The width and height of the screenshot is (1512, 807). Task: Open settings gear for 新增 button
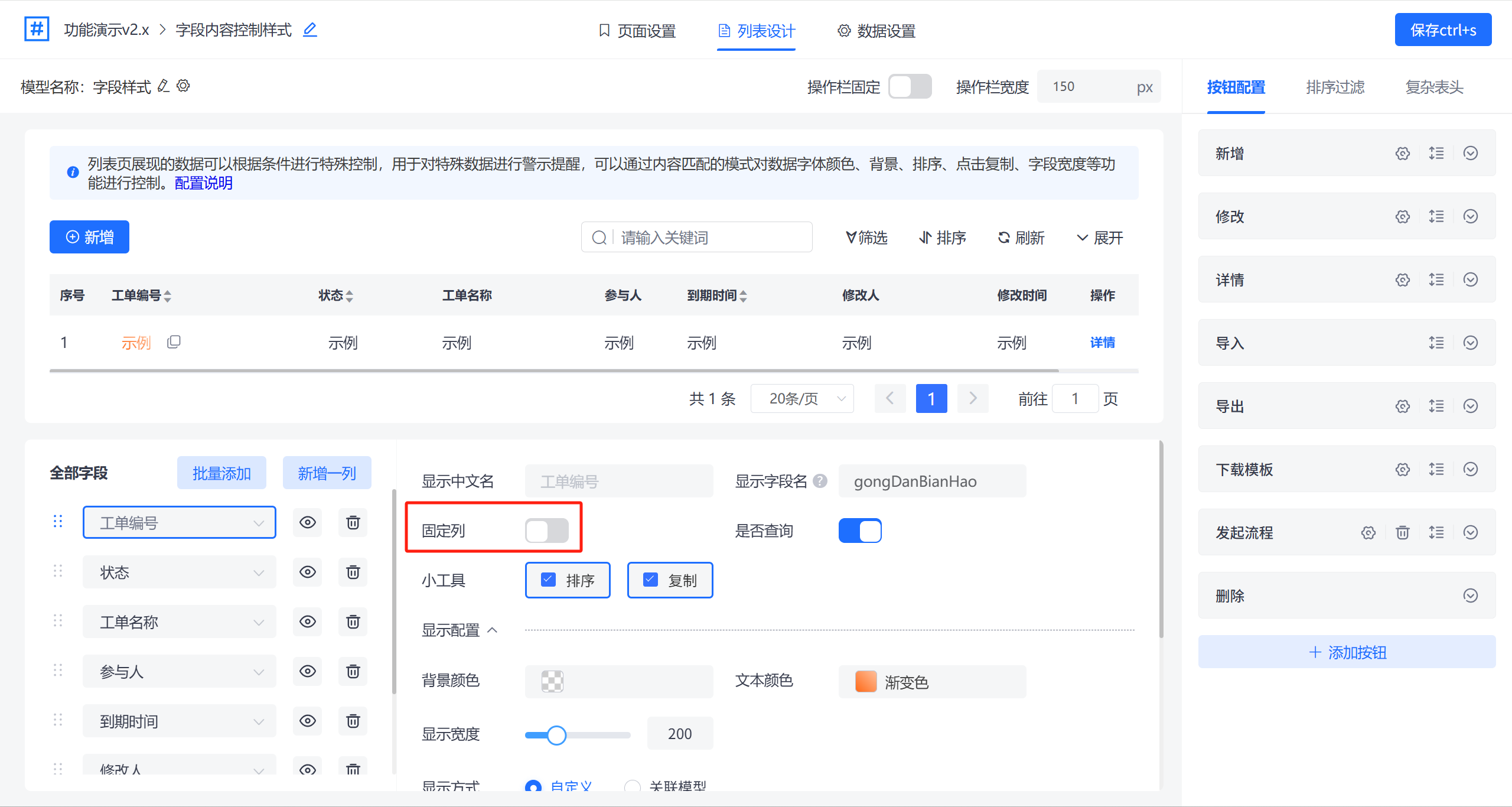[x=1402, y=154]
